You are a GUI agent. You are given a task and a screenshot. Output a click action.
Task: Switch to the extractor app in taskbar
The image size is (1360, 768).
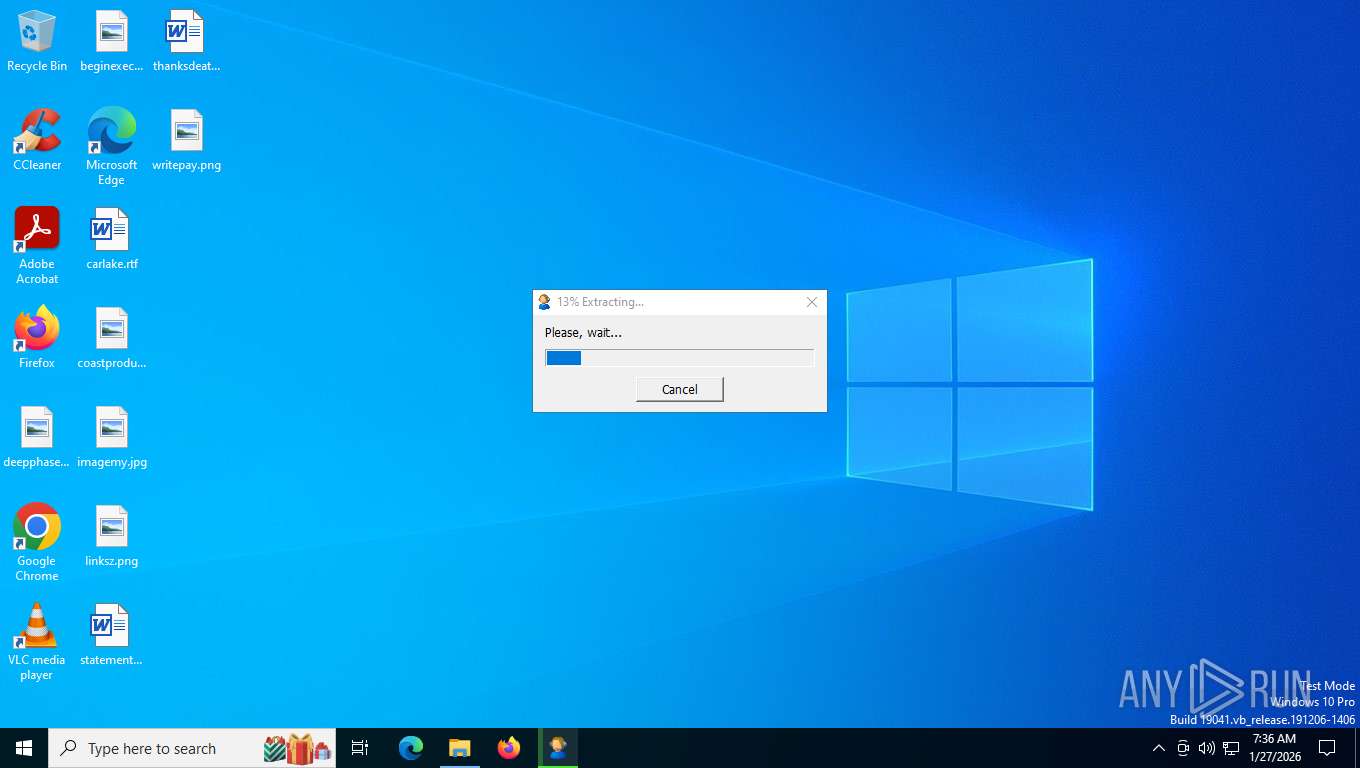[x=558, y=748]
